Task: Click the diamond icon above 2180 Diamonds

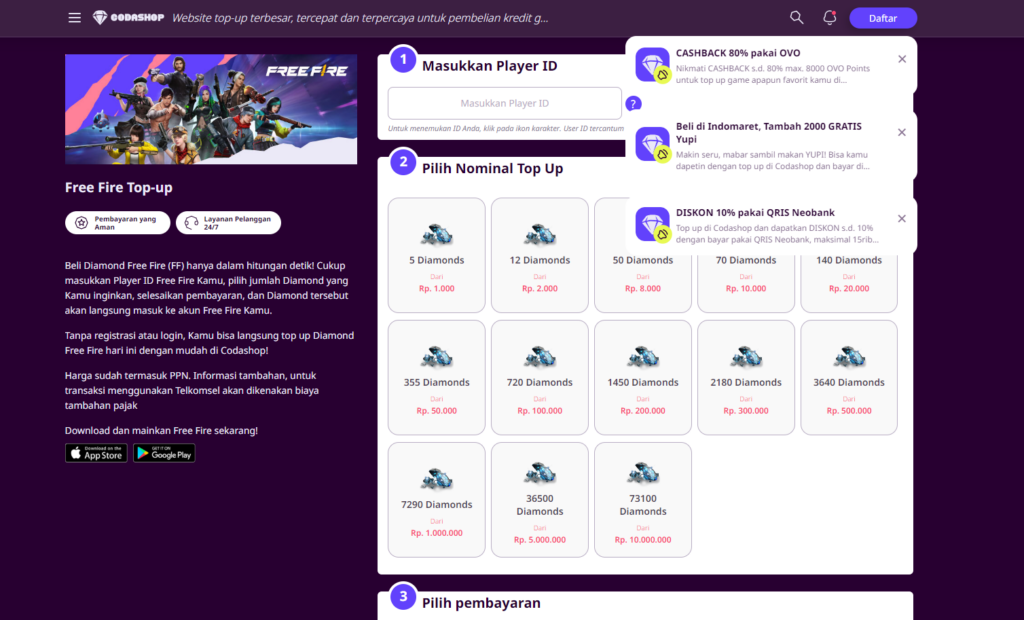Action: pyautogui.click(x=746, y=357)
